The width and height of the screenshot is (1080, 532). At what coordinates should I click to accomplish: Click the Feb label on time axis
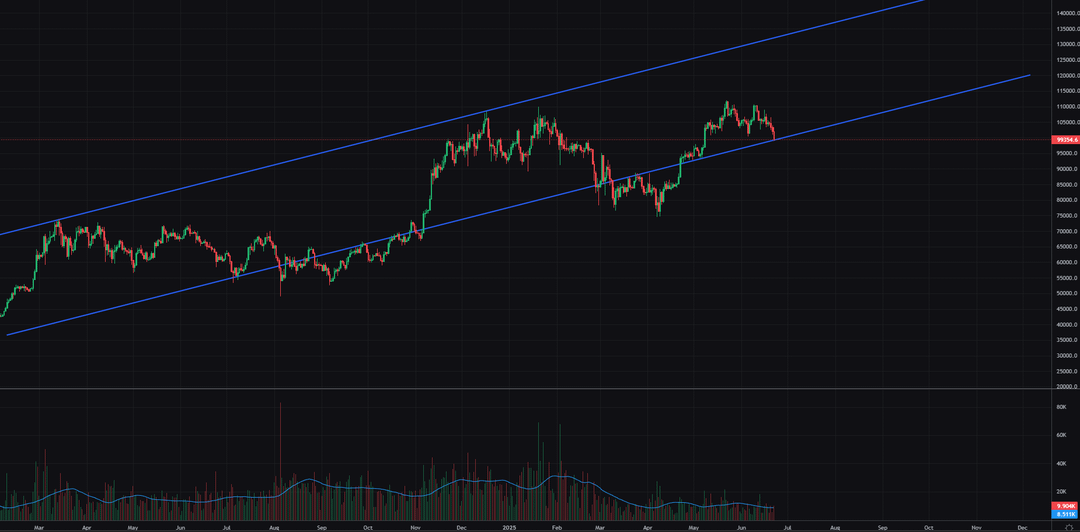point(558,527)
